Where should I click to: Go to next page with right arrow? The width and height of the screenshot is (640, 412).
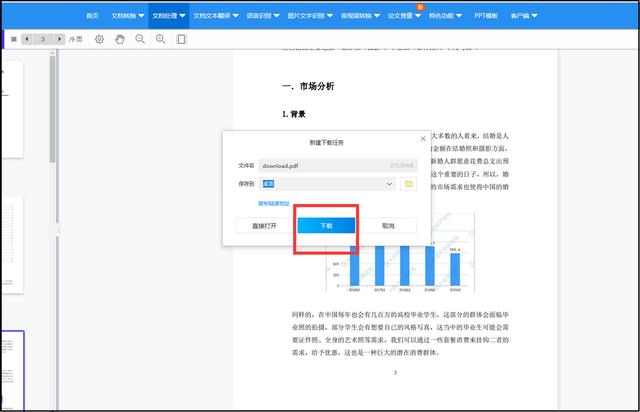click(x=59, y=39)
